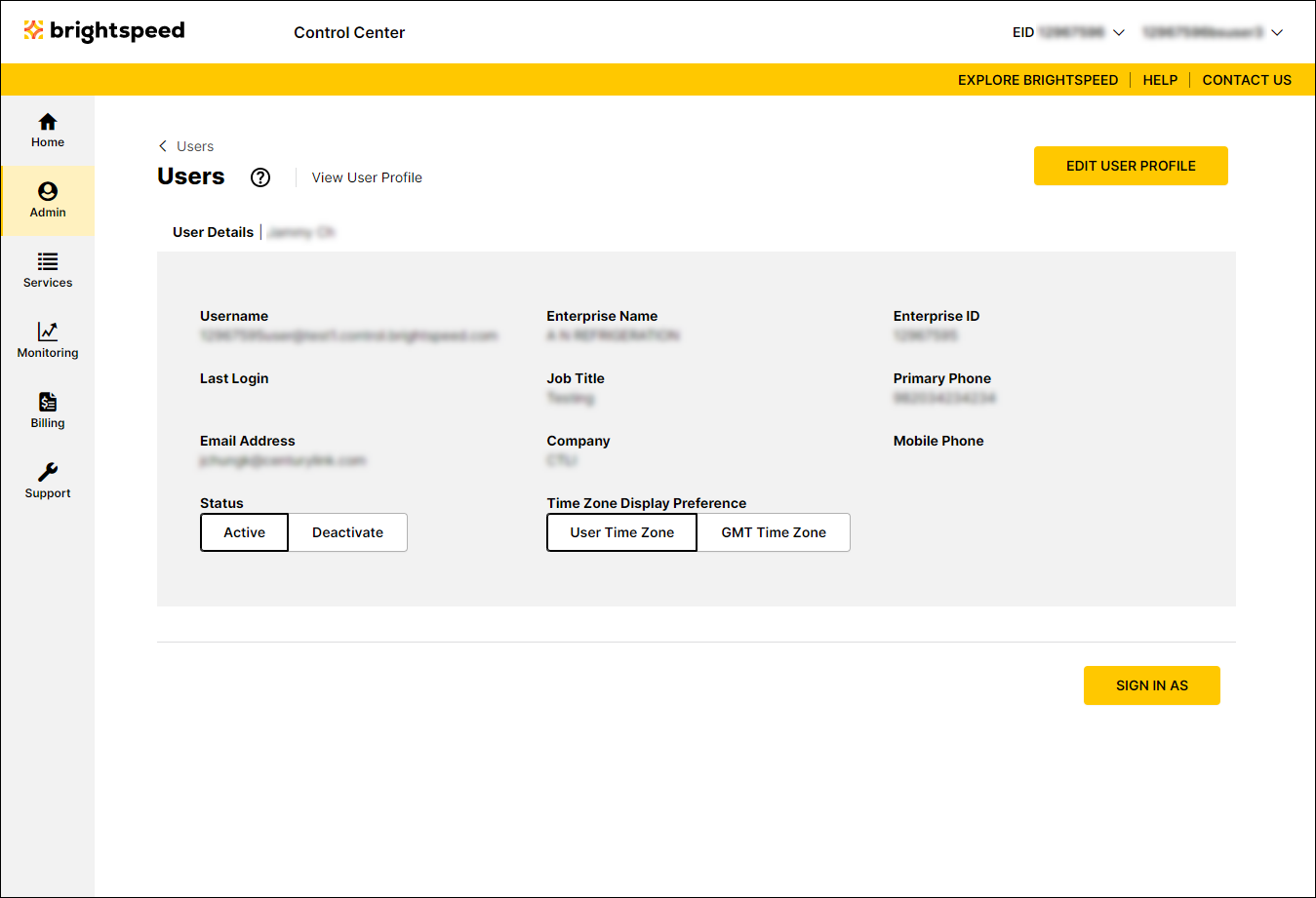Click the SIGN IN AS button
1316x898 pixels.
click(x=1152, y=685)
